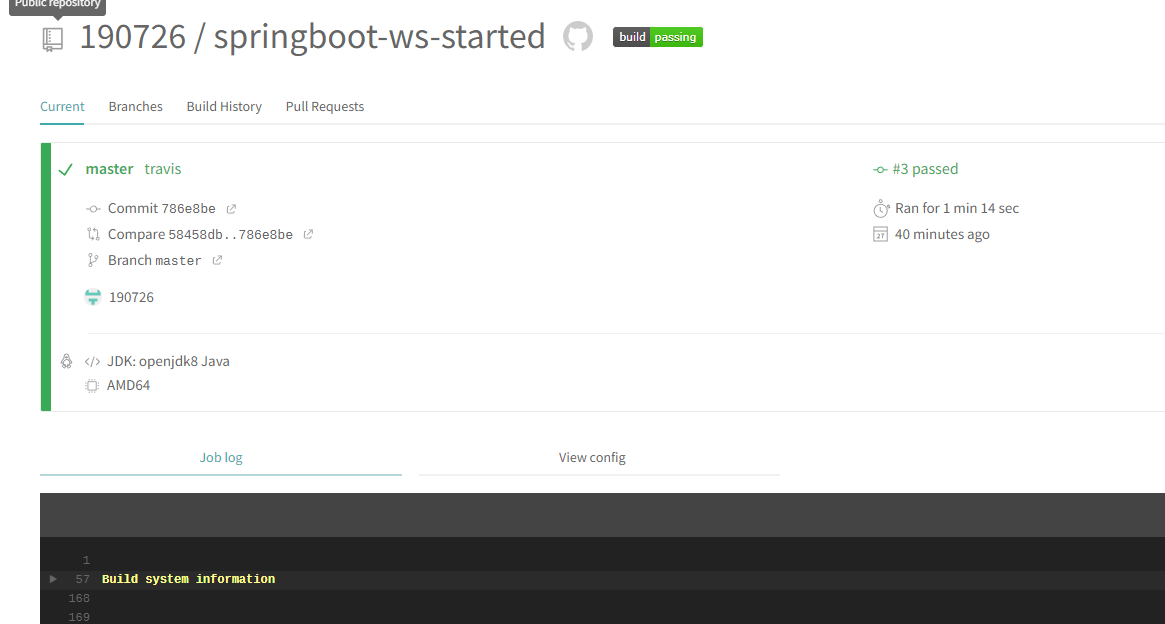
Task: Click the GitHub octocat icon beside repository name
Action: (578, 37)
